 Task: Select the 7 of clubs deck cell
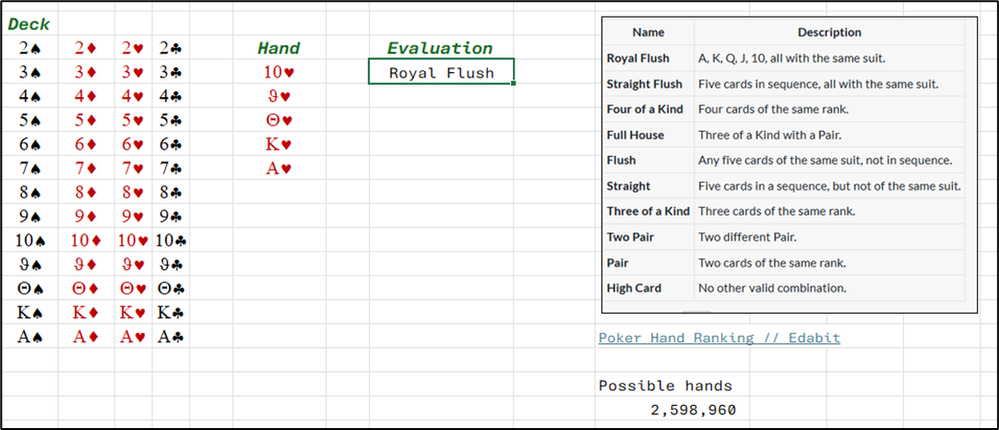pos(171,169)
